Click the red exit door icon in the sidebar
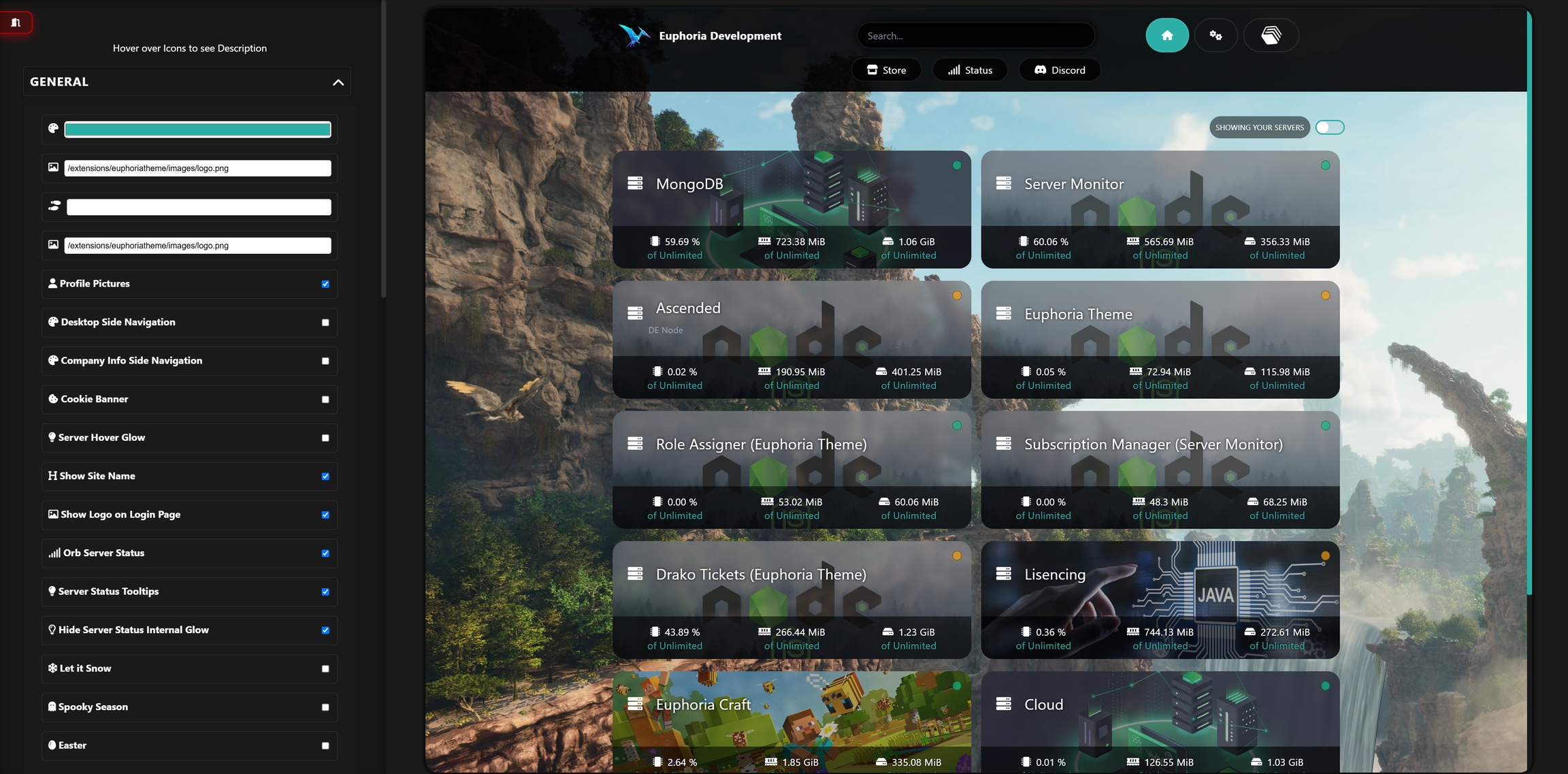Image resolution: width=1568 pixels, height=774 pixels. [15, 21]
